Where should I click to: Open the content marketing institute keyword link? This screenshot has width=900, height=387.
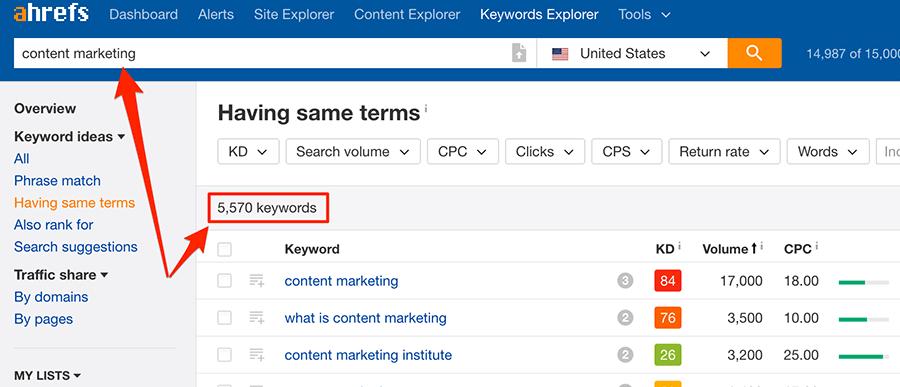[368, 355]
